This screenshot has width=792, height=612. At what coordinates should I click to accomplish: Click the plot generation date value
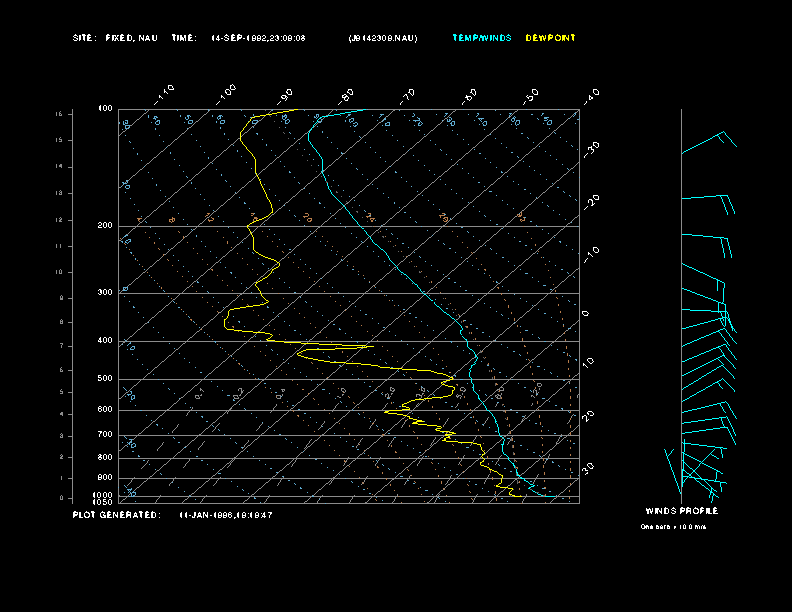coord(226,515)
